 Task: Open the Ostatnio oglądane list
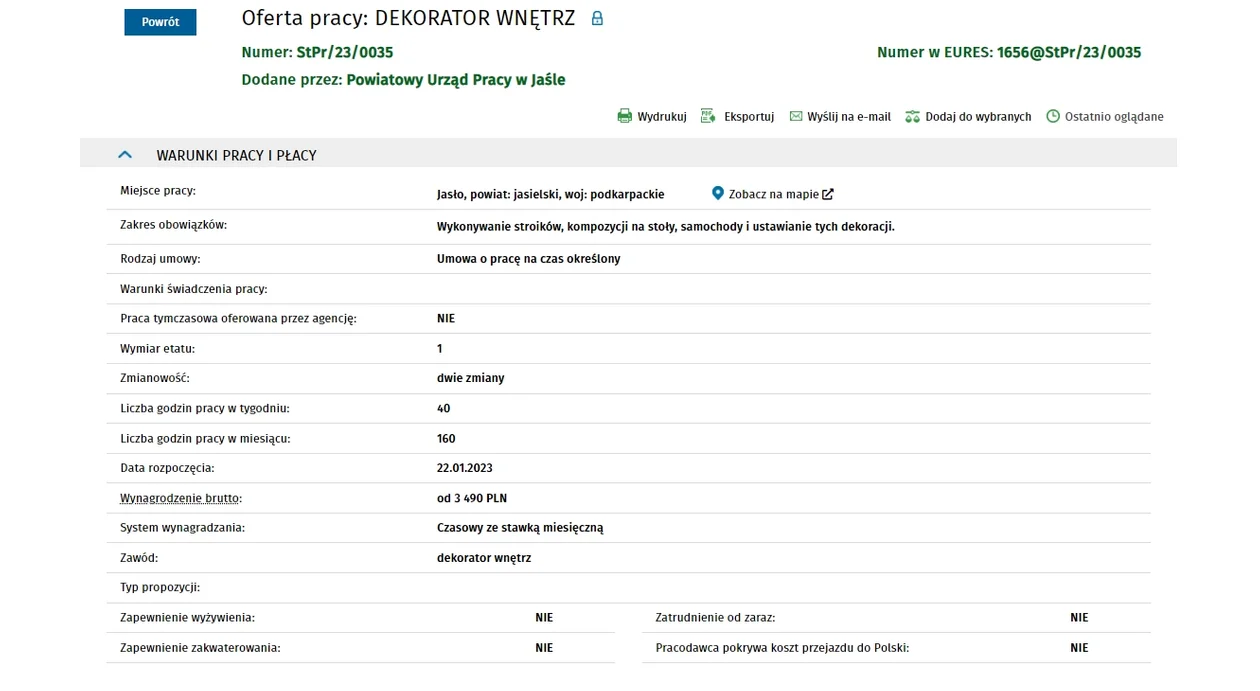click(1114, 117)
